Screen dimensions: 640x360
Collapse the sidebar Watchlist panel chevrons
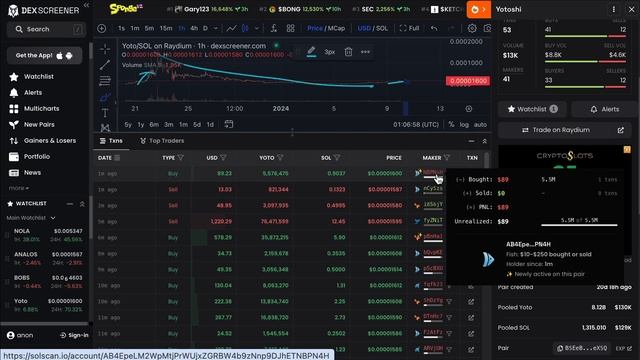pos(82,204)
